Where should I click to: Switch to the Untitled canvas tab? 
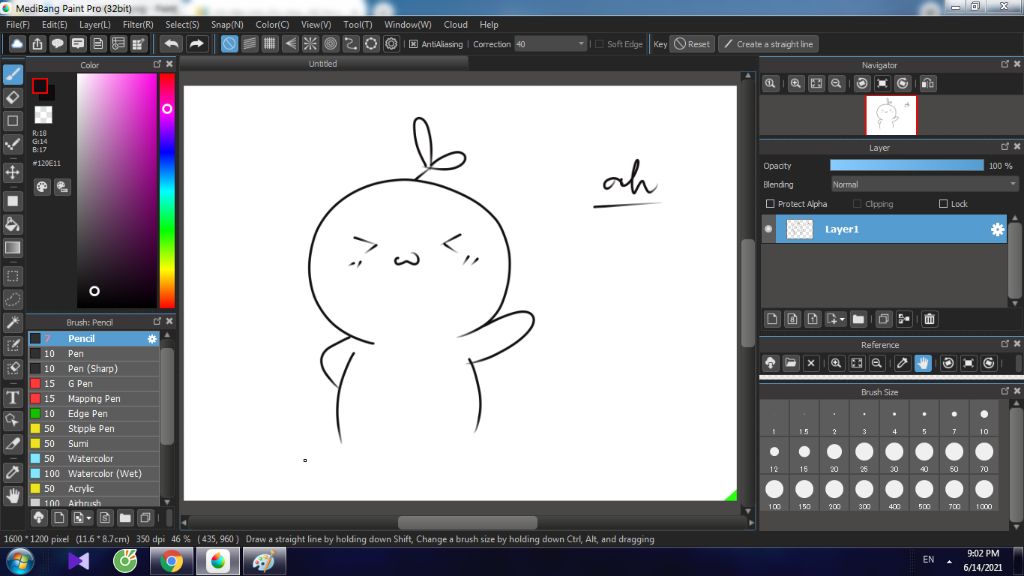[323, 63]
